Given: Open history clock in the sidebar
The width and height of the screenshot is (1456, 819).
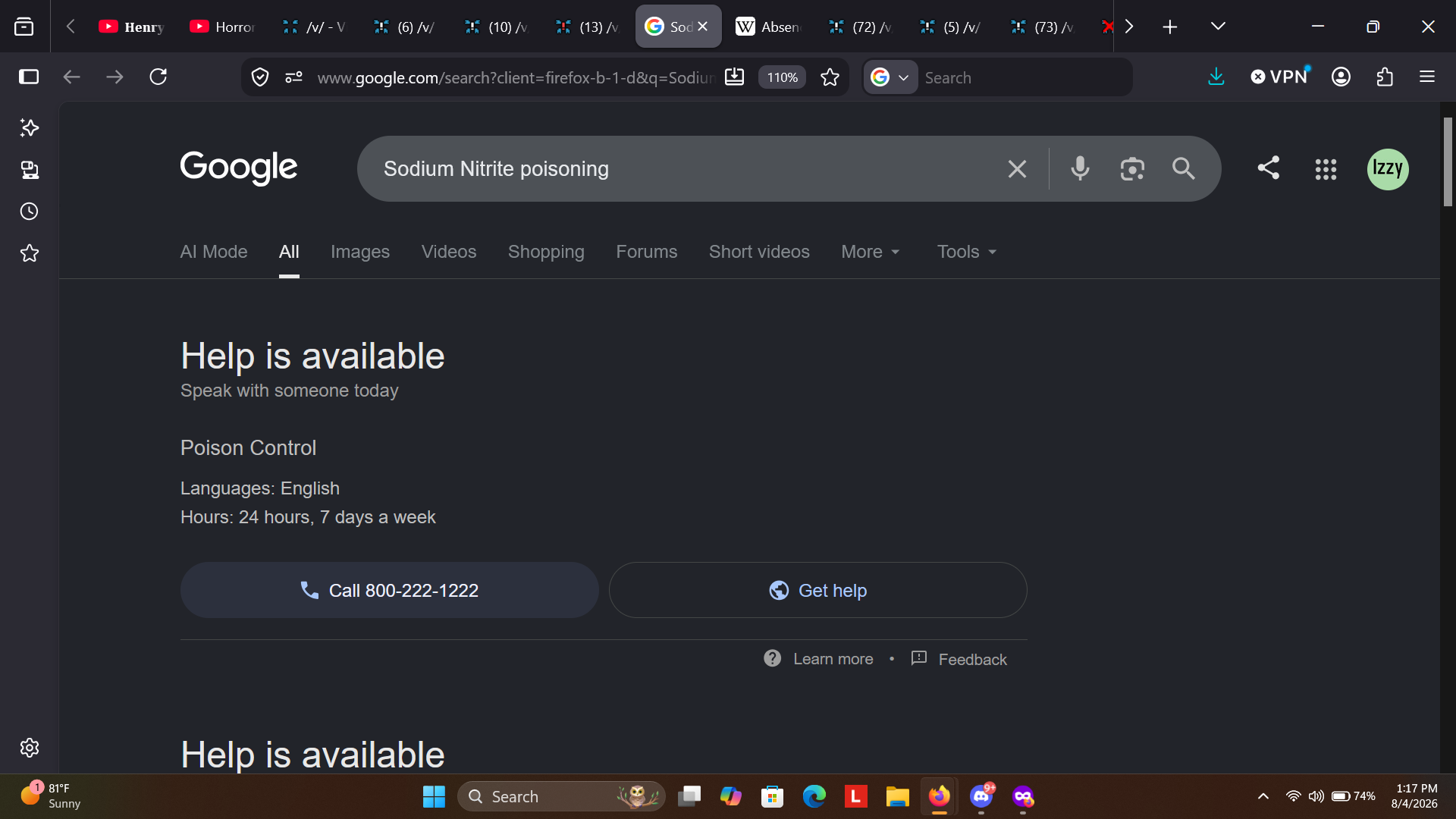Looking at the screenshot, I should (x=30, y=211).
